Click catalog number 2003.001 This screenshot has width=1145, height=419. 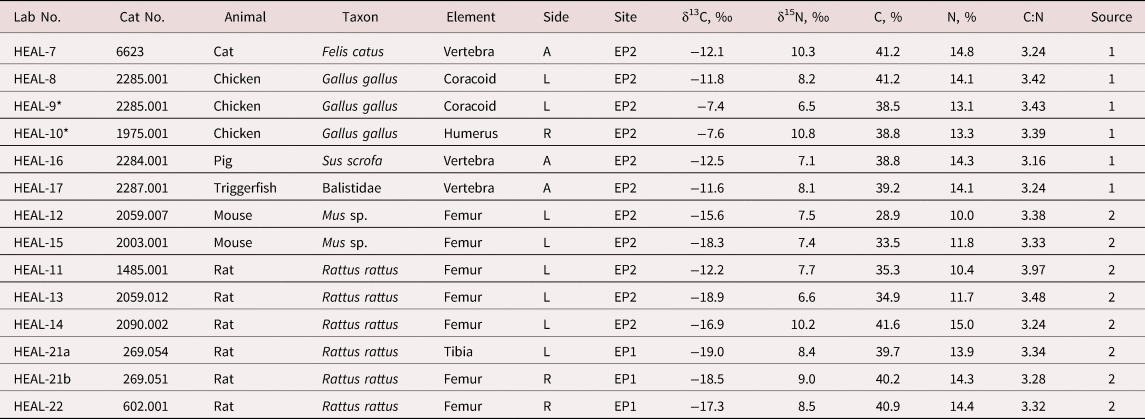point(142,243)
